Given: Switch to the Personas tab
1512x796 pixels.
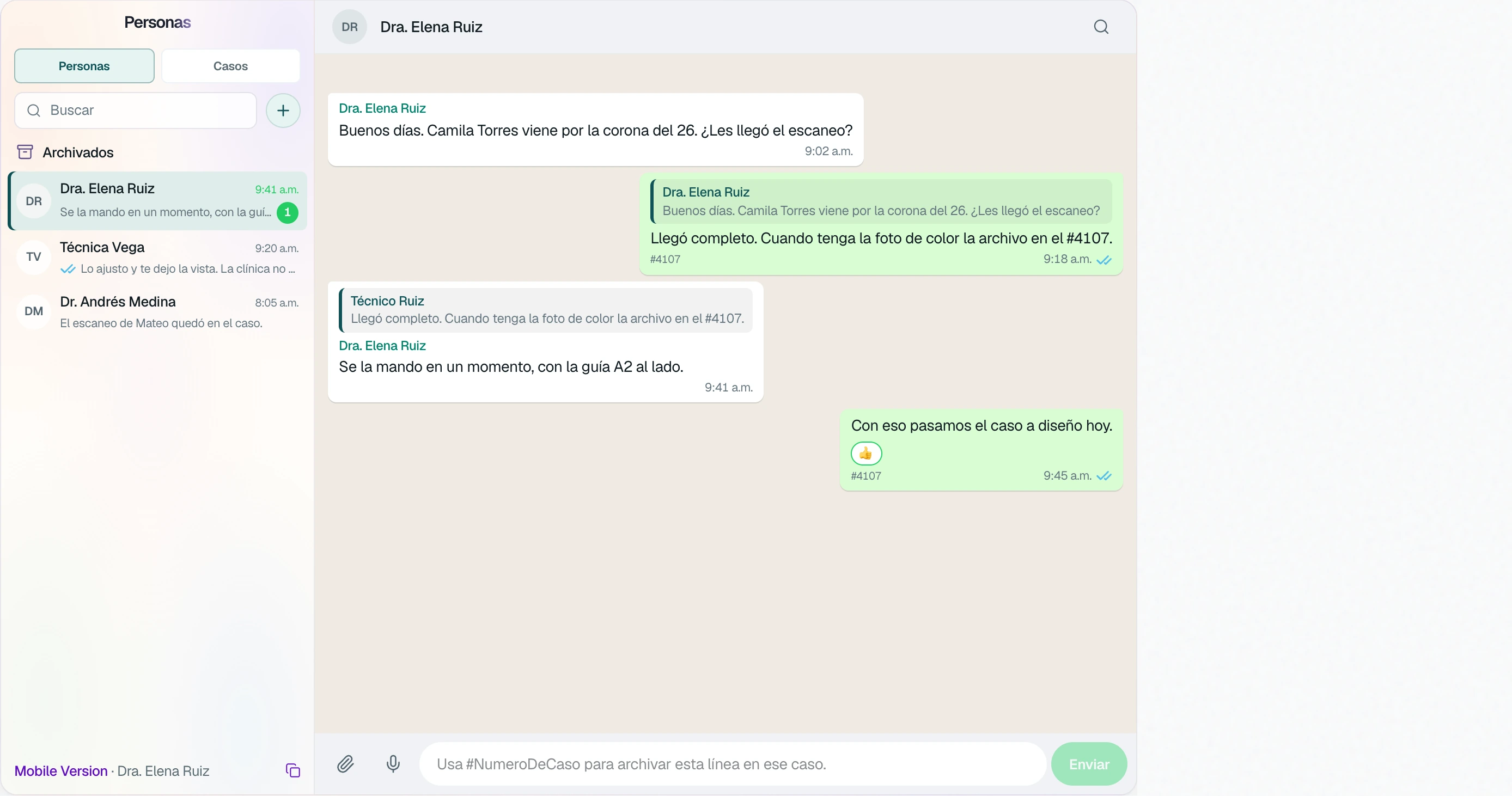Looking at the screenshot, I should tap(84, 66).
